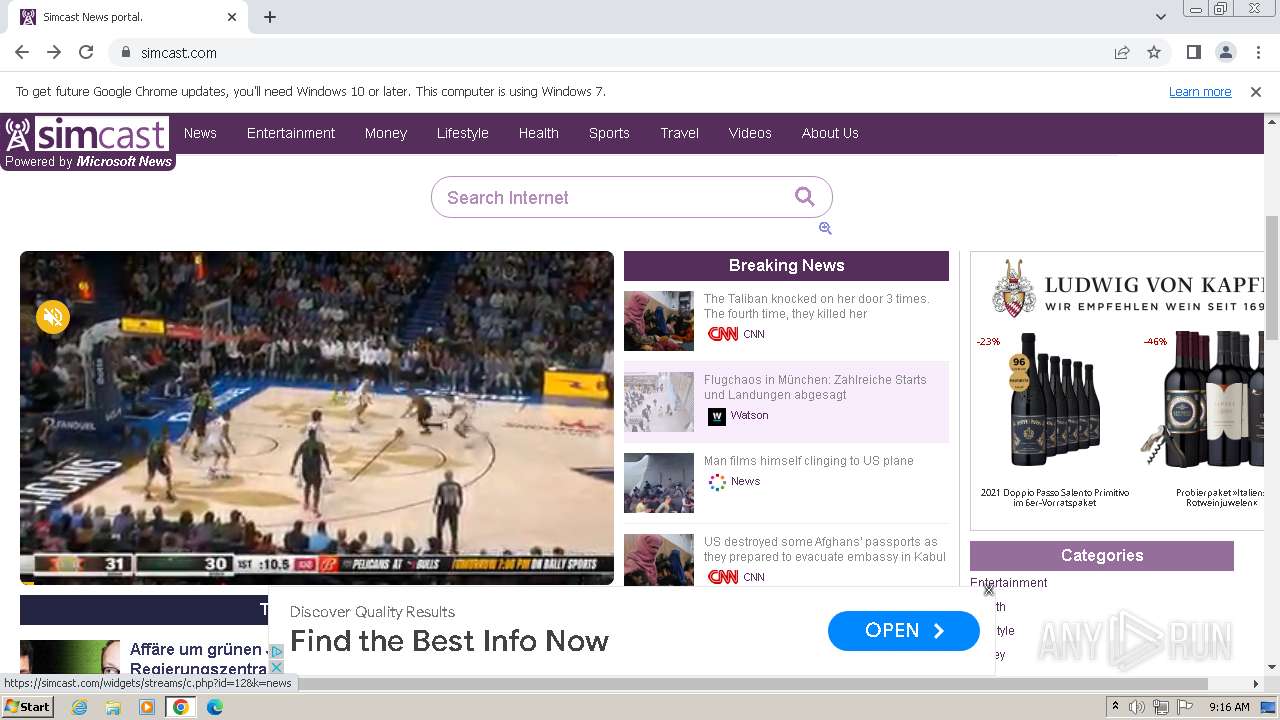This screenshot has width=1280, height=720.
Task: Click the vertical page scrollbar
Action: click(x=1272, y=280)
